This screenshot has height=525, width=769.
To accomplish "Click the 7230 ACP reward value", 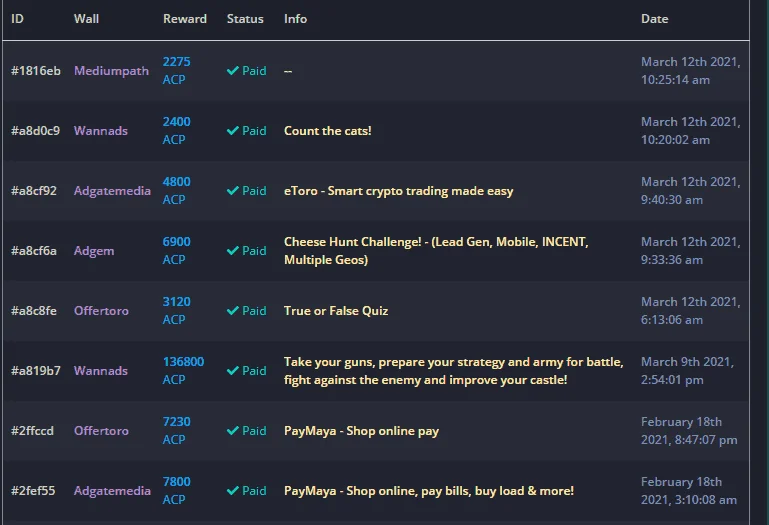I will (177, 430).
